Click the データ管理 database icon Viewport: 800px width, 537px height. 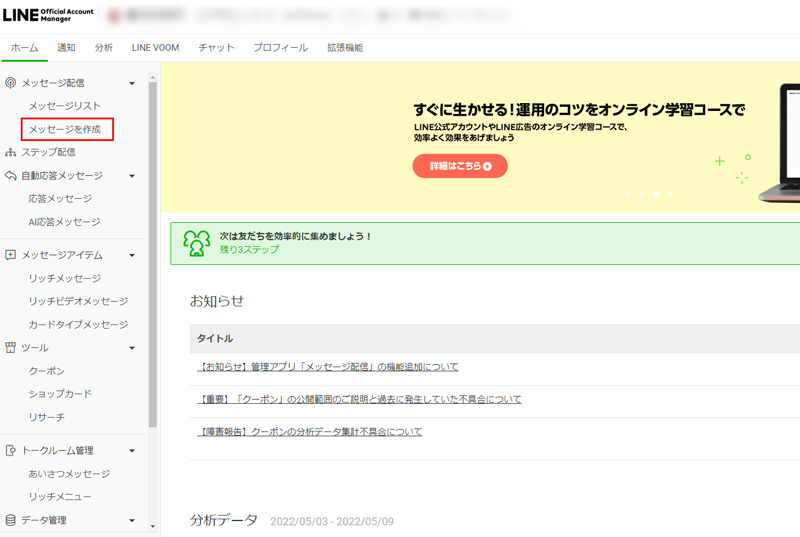click(10, 520)
